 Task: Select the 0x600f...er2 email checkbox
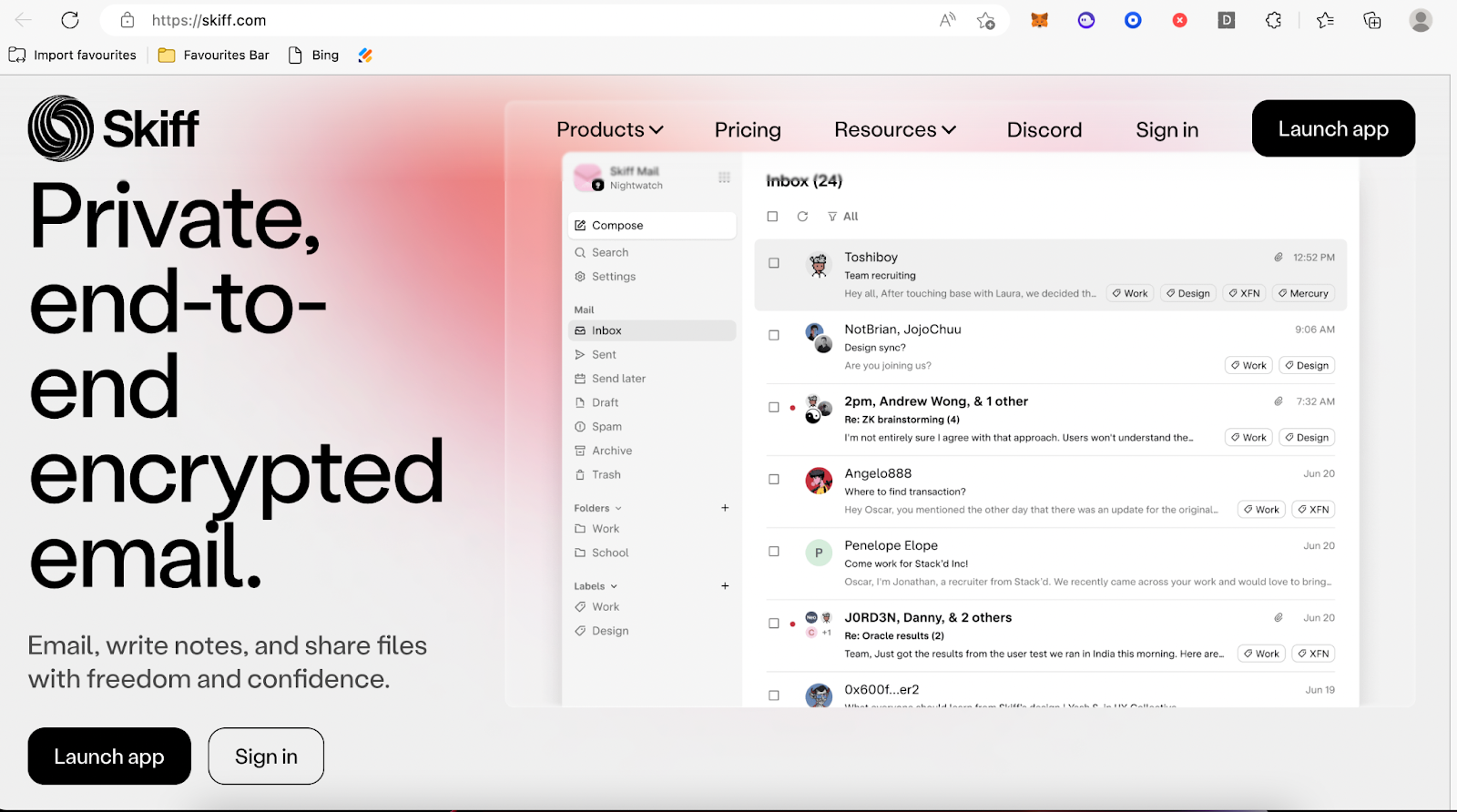[774, 695]
